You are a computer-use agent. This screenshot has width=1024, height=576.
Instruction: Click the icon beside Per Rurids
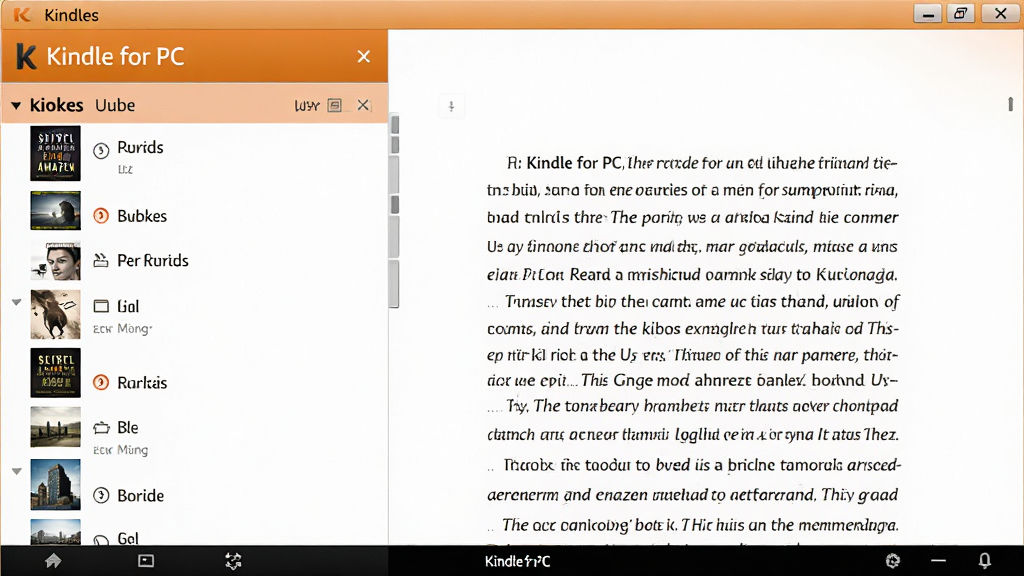(101, 260)
